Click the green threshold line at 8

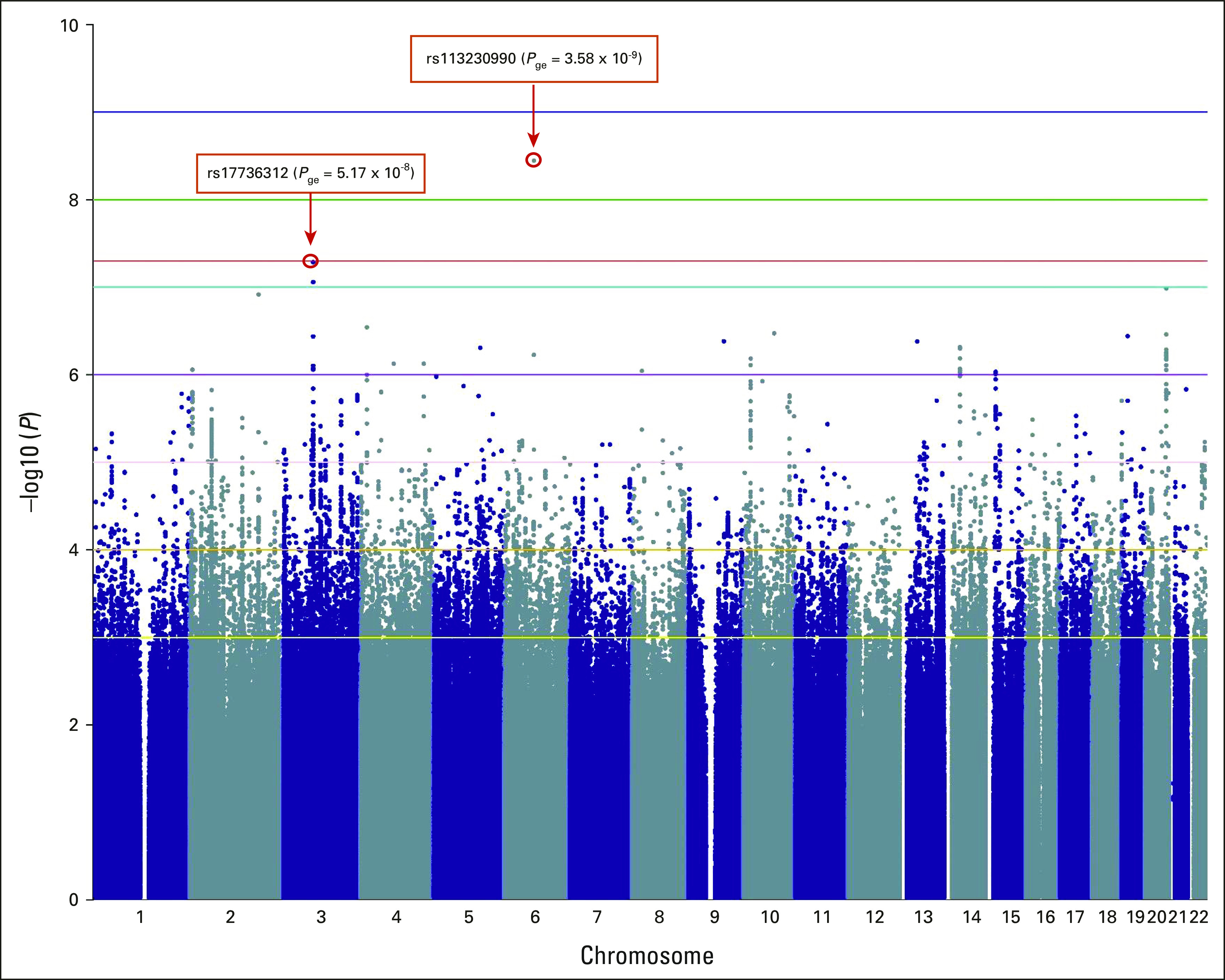[650, 200]
